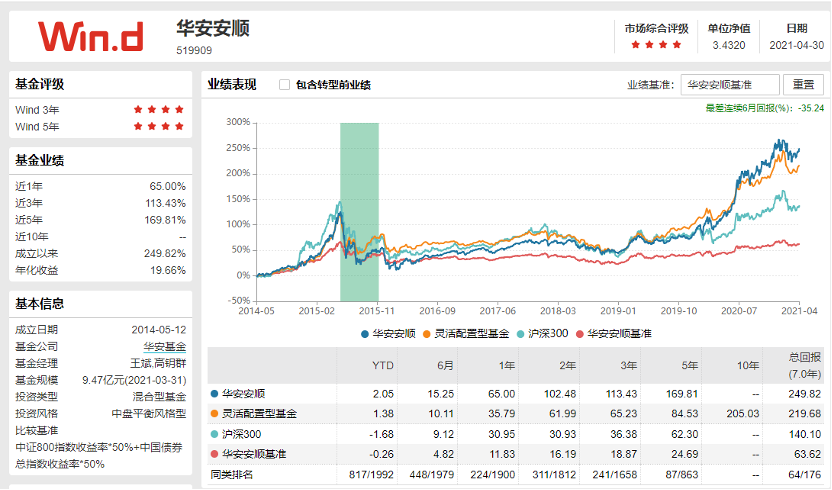The image size is (832, 490).
Task: Click the Wind 5年 star rating
Action: [x=159, y=126]
